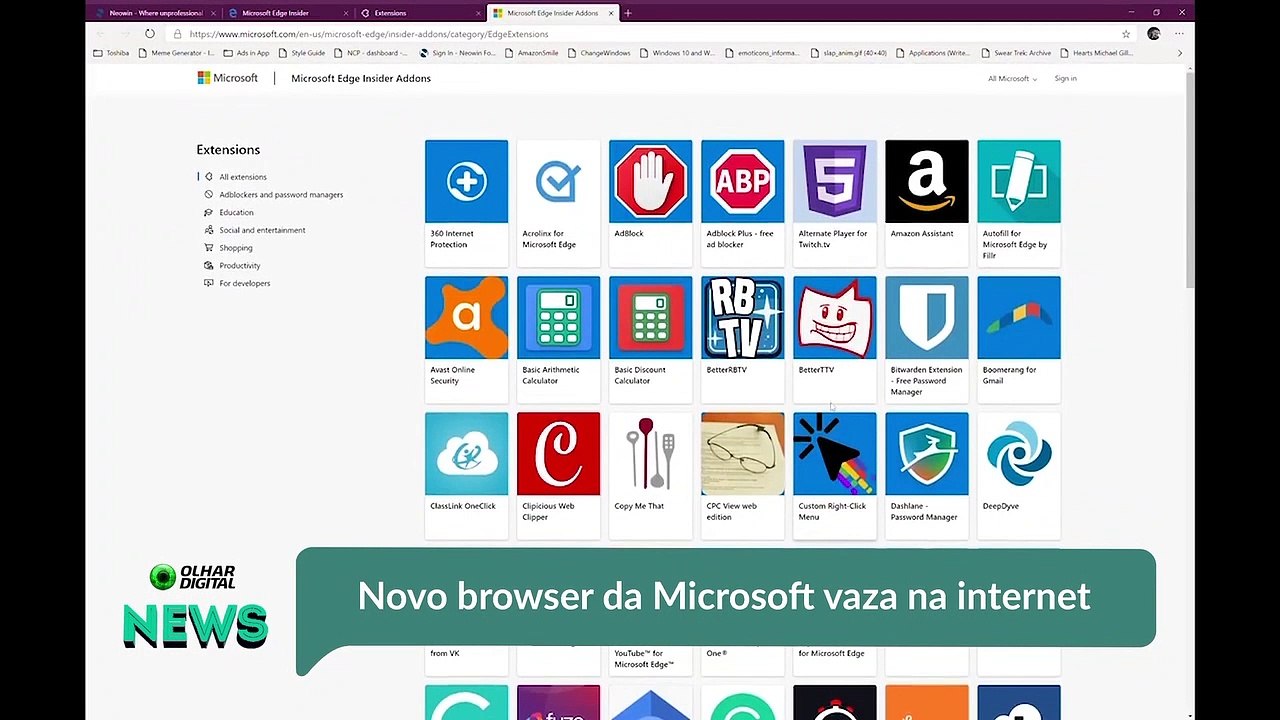This screenshot has width=1280, height=720.
Task: Open the BetterRBTV extension icon
Action: [742, 317]
